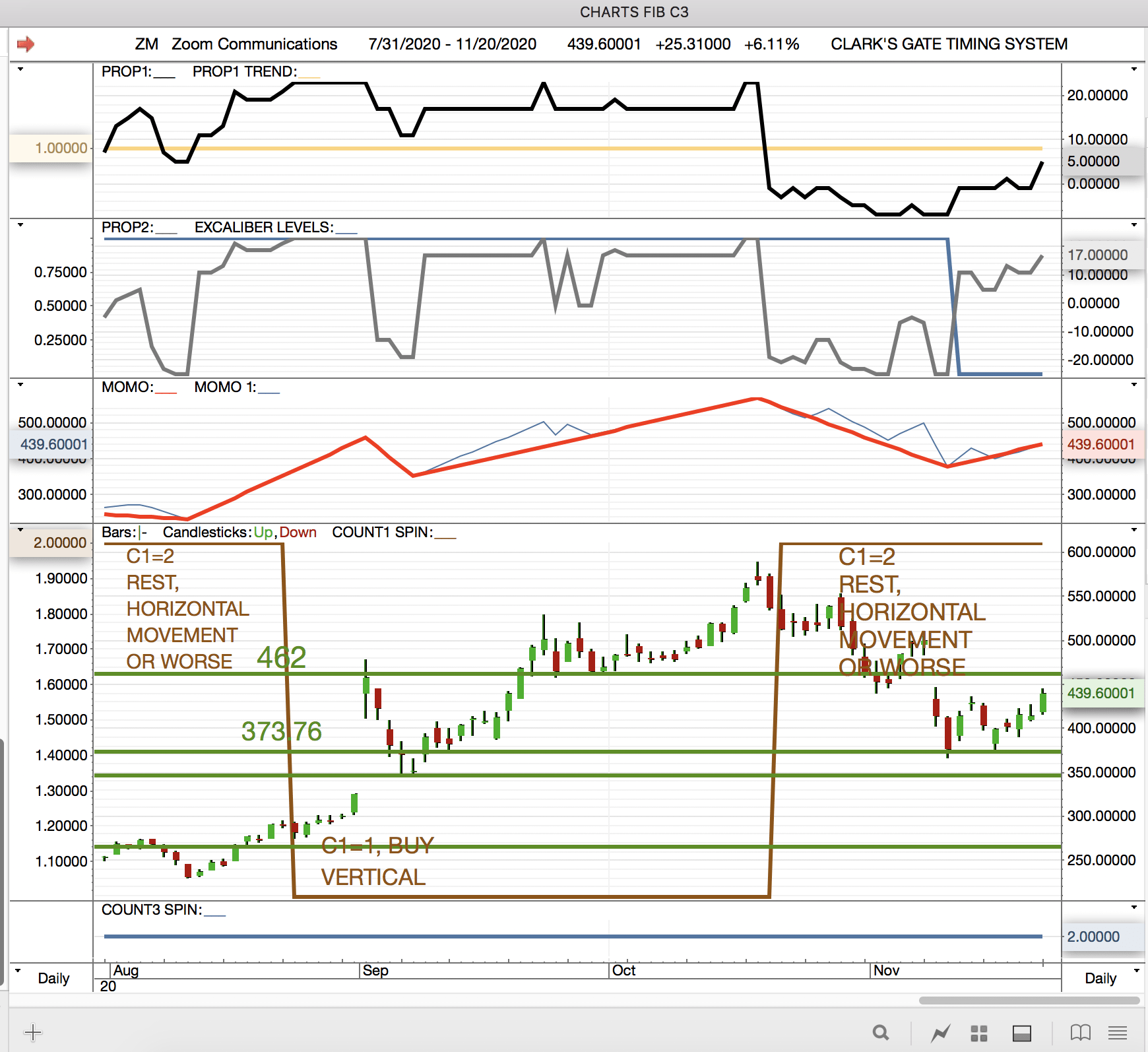This screenshot has height=1052, width=1148.
Task: Click the 7/31/2020 - 11/20/2020 date range
Action: [453, 44]
